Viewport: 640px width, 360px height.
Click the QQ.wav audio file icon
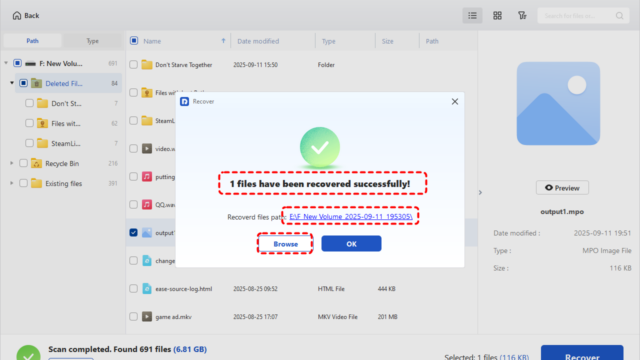click(147, 204)
